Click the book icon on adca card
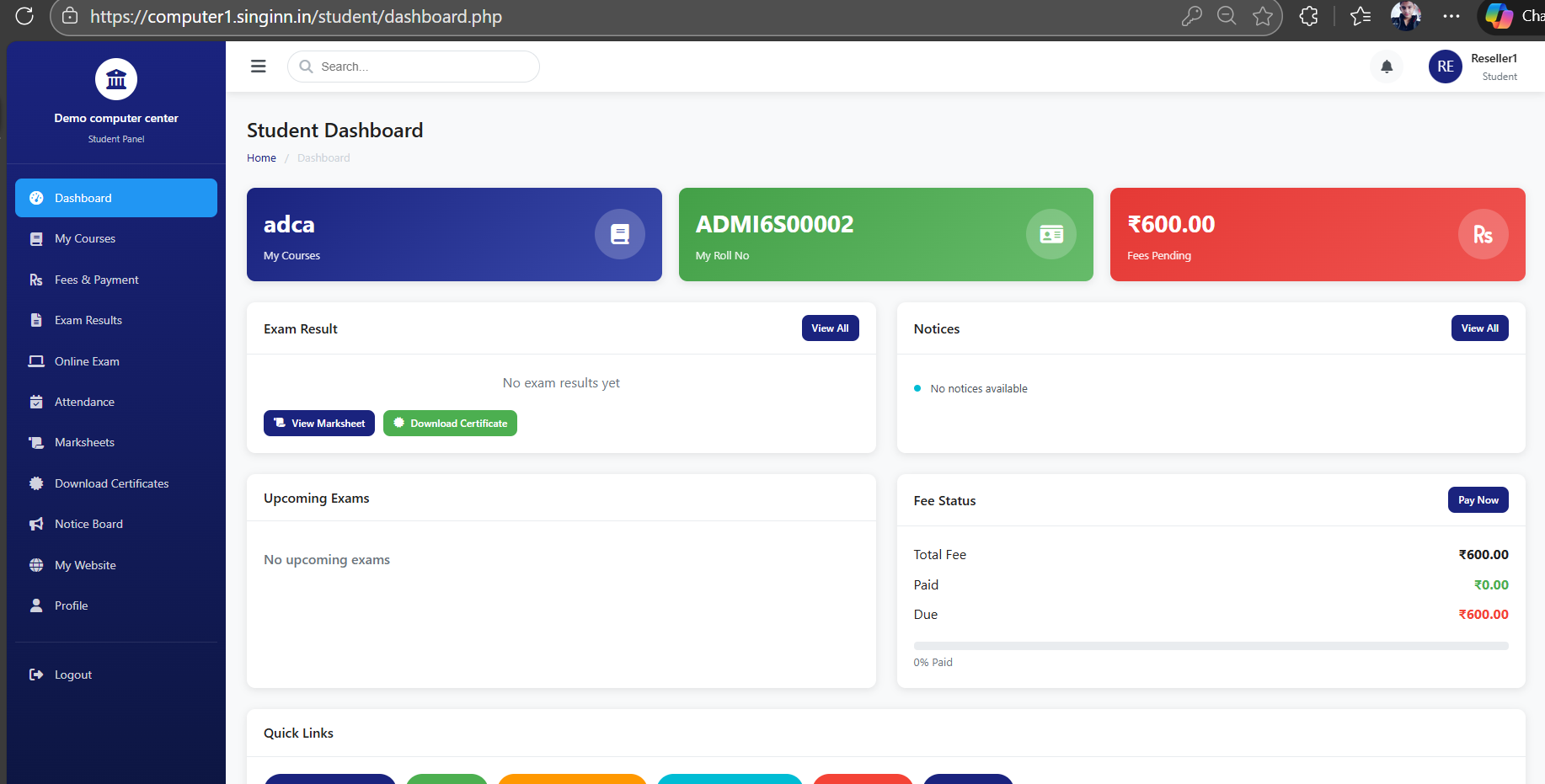1545x784 pixels. pos(620,234)
